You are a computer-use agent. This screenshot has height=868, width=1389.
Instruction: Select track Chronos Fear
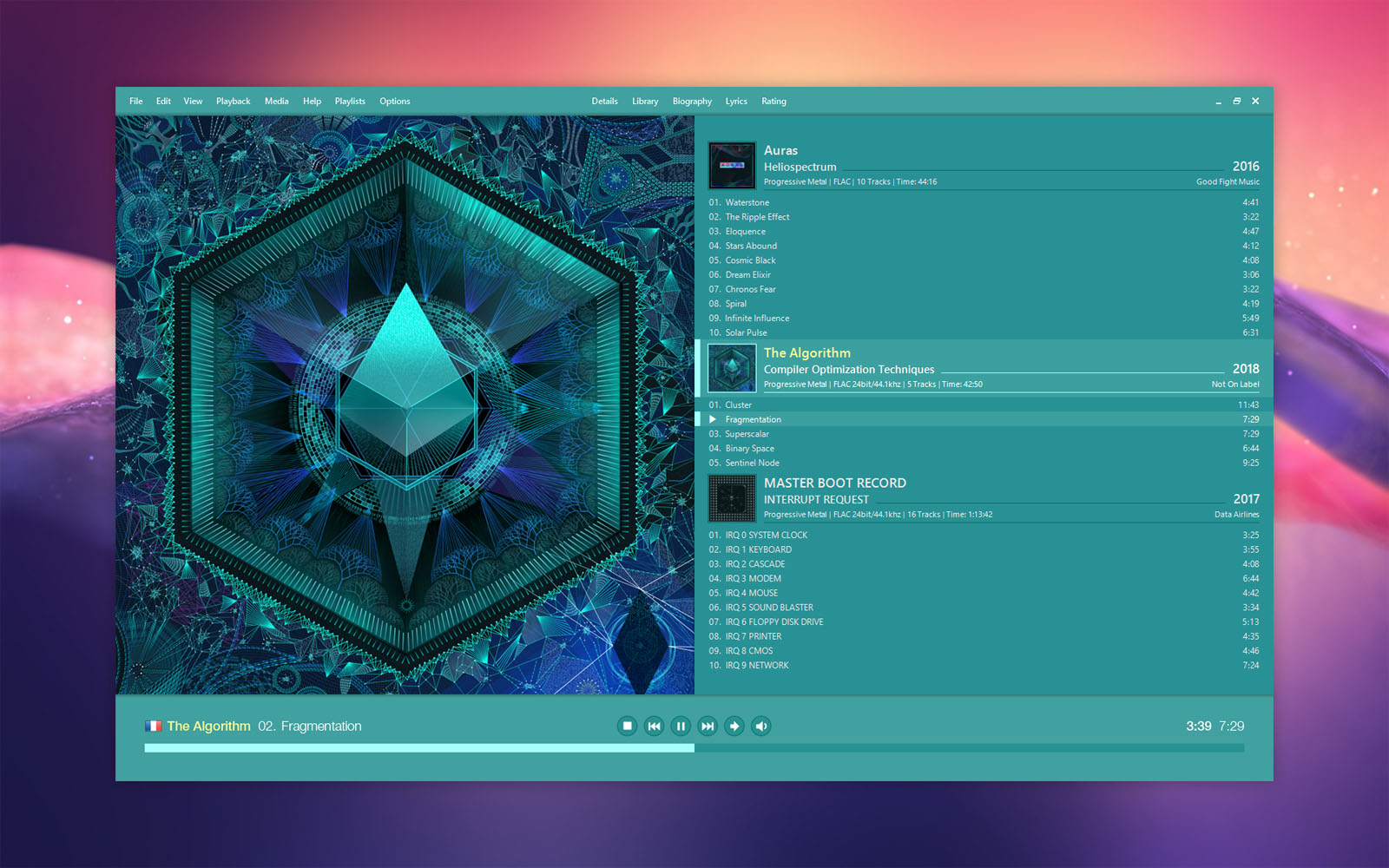pos(984,289)
